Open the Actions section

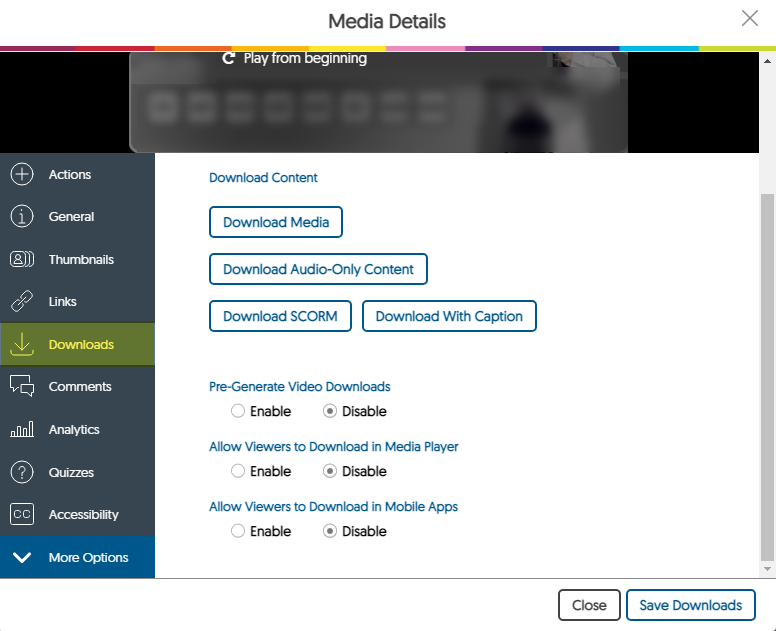77,174
